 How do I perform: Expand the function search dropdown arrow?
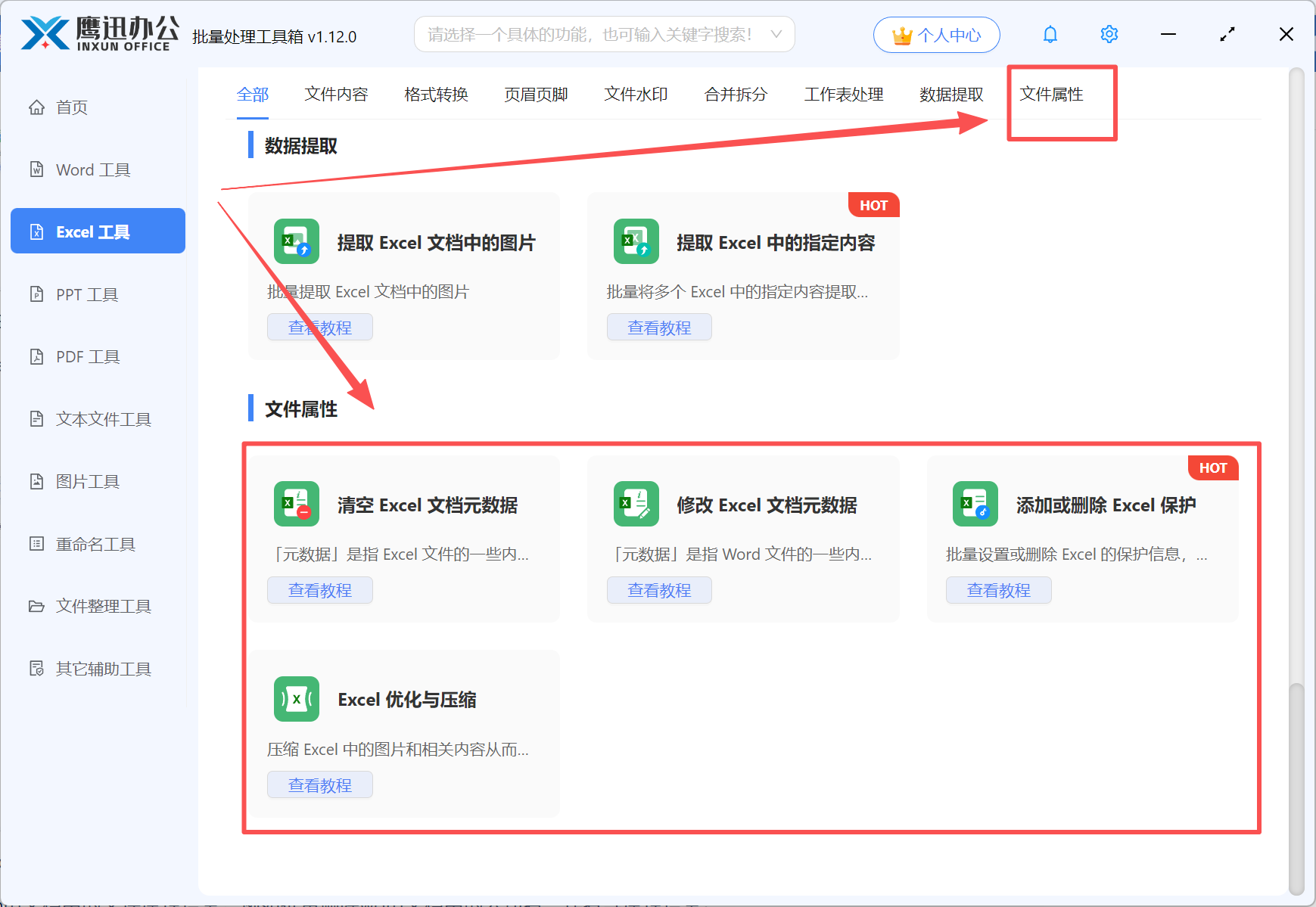[x=776, y=35]
